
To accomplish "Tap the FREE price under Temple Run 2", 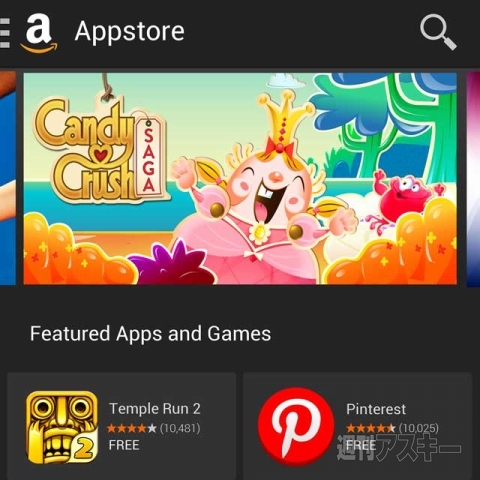I will (124, 445).
